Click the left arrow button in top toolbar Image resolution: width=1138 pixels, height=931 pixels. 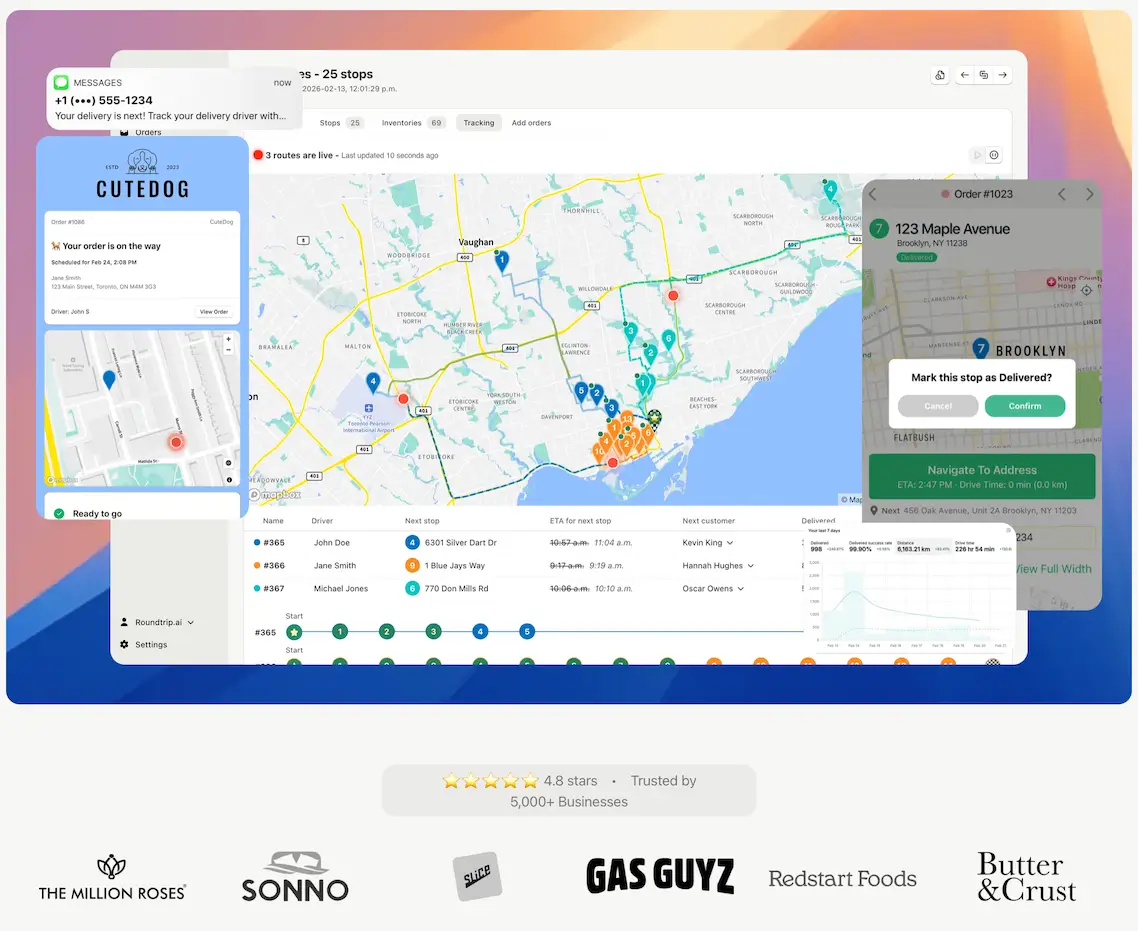[965, 75]
